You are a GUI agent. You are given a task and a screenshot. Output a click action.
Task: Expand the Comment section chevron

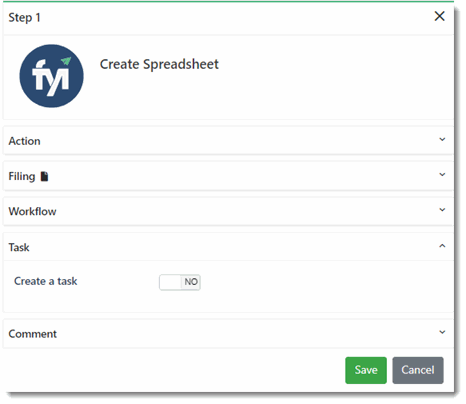coord(442,332)
